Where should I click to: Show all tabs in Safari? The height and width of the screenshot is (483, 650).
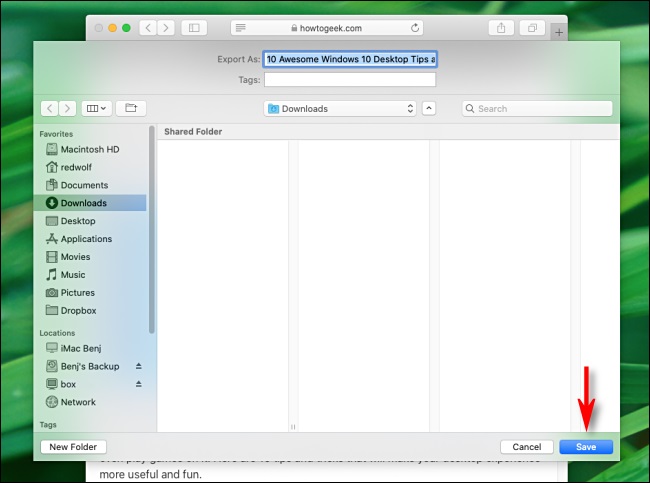(532, 28)
